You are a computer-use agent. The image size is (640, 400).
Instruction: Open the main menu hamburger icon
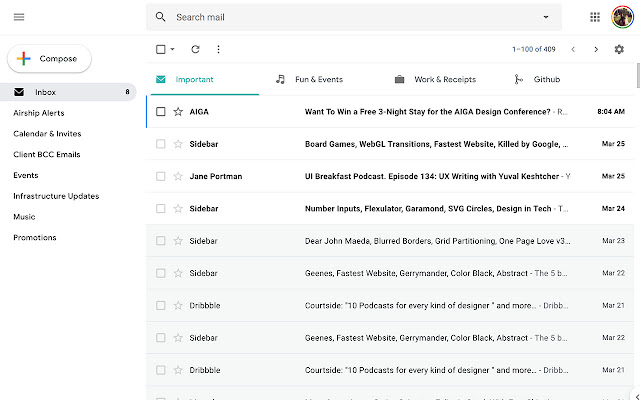point(20,17)
